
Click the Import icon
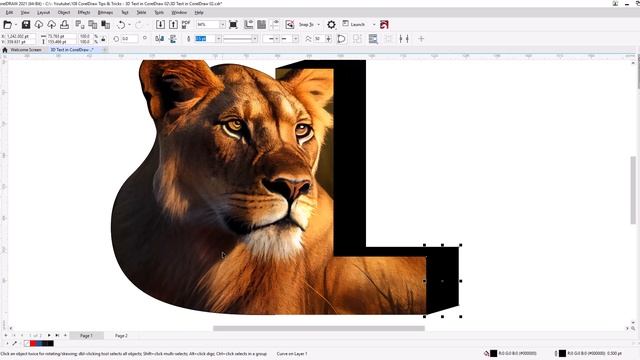point(160,25)
